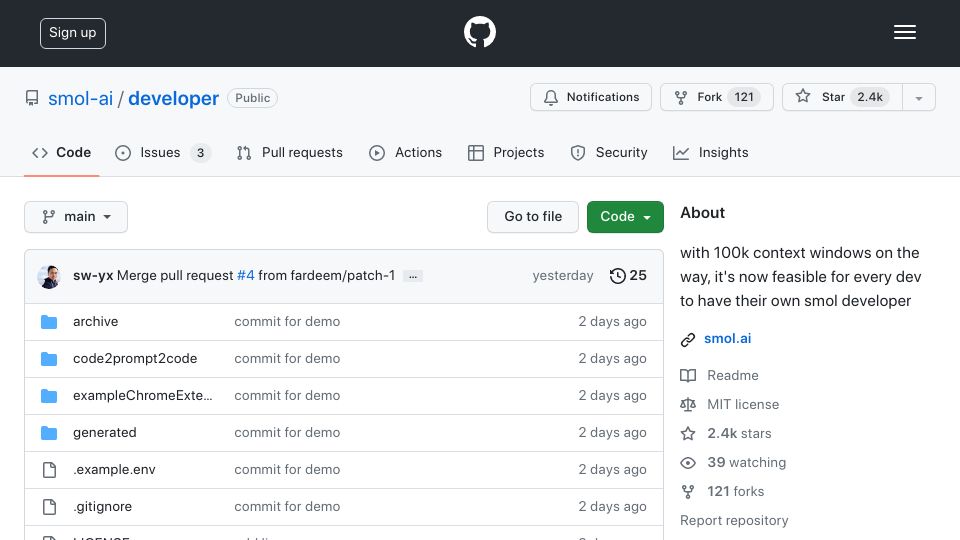Open the smol-ai owner link

coord(80,98)
